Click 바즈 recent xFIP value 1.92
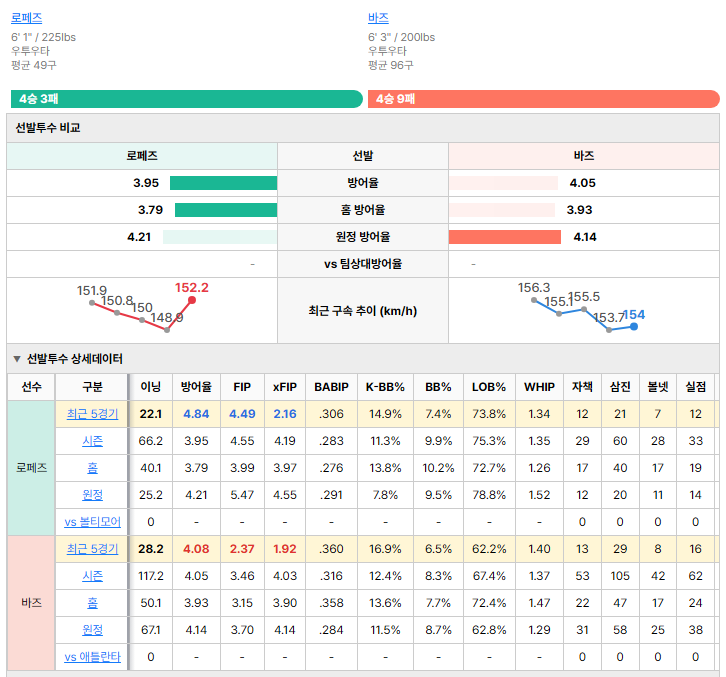This screenshot has width=726, height=677. (285, 549)
